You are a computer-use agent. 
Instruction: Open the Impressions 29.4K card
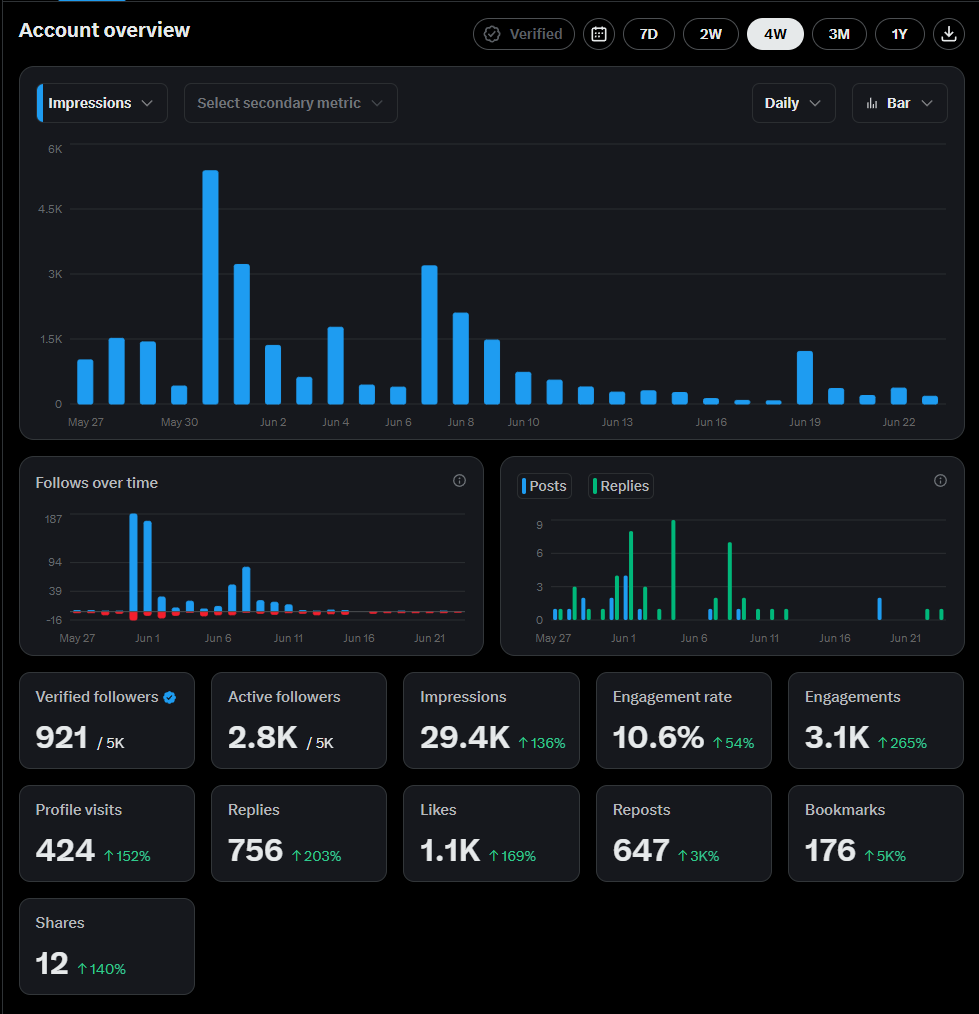[x=491, y=720]
